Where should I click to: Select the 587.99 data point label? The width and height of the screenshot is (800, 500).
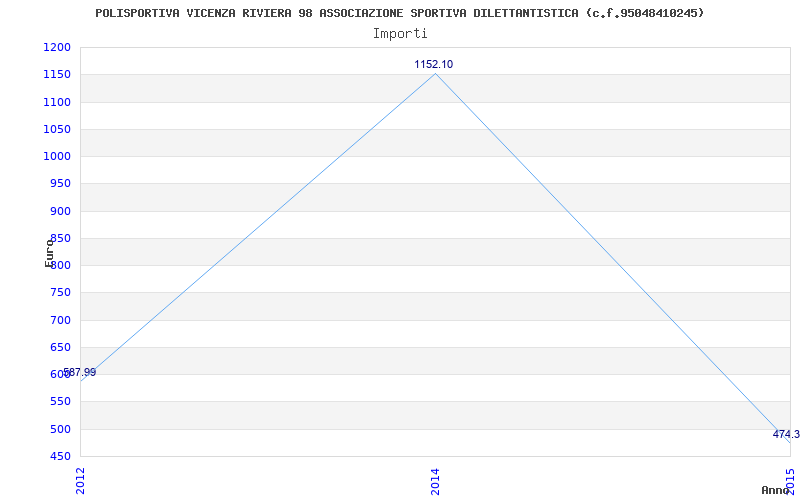(80, 372)
